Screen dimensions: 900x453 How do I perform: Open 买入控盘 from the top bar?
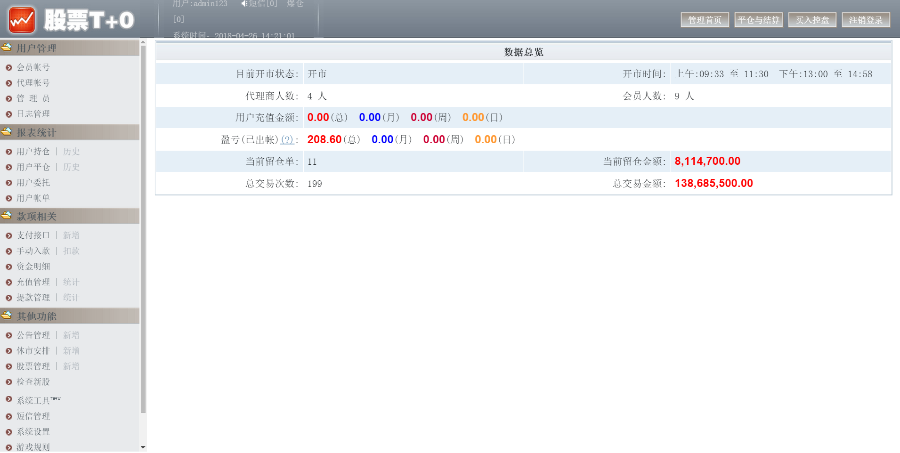[x=812, y=20]
